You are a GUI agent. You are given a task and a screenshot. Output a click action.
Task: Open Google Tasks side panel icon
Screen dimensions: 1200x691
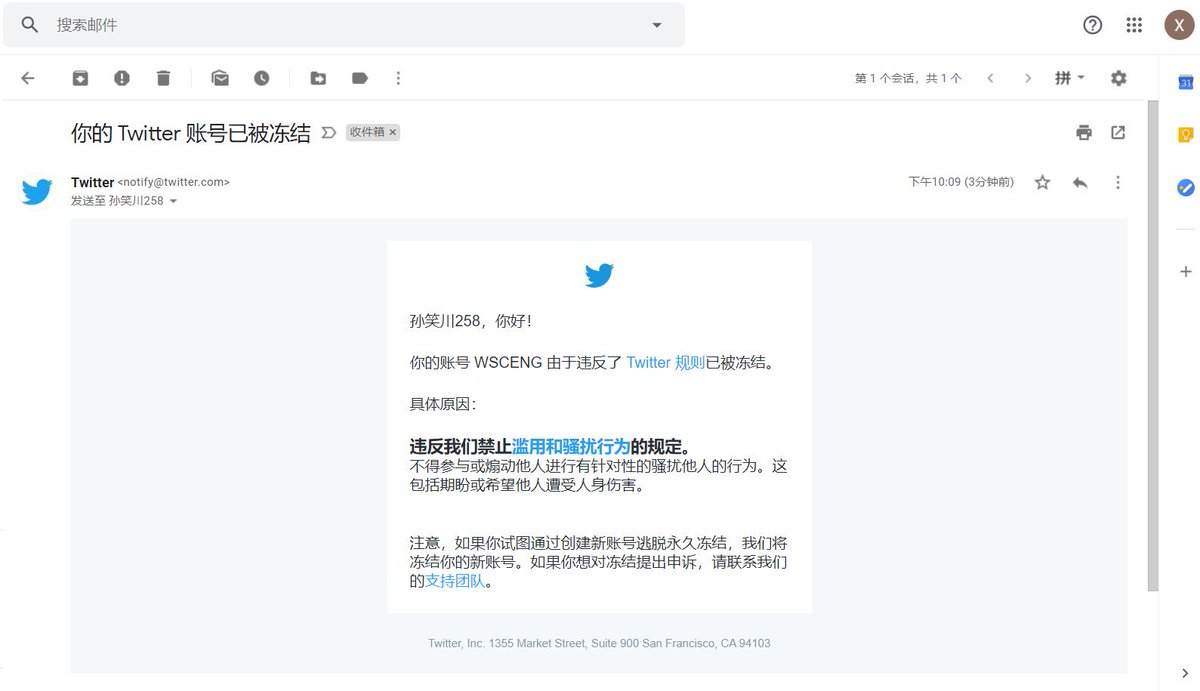tap(1185, 187)
